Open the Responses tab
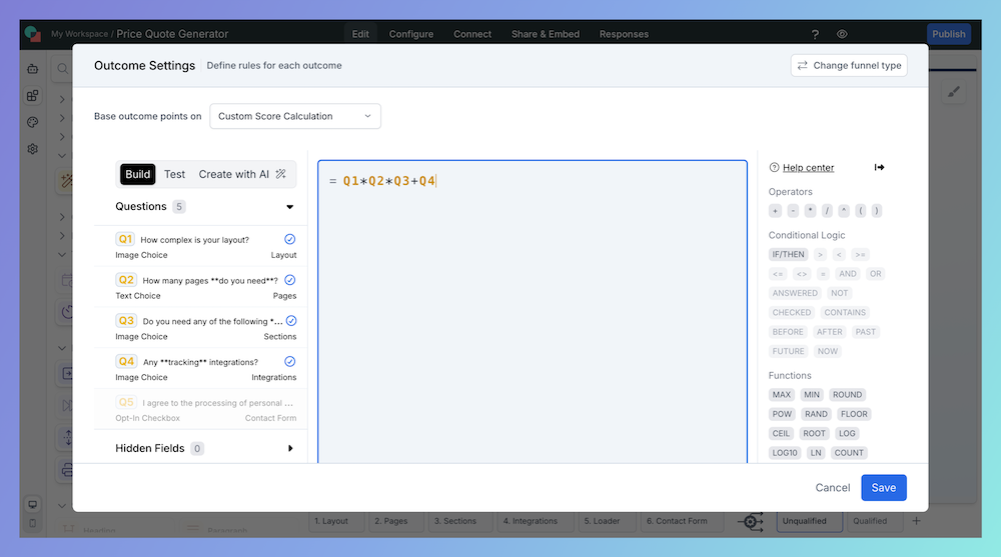 (624, 34)
